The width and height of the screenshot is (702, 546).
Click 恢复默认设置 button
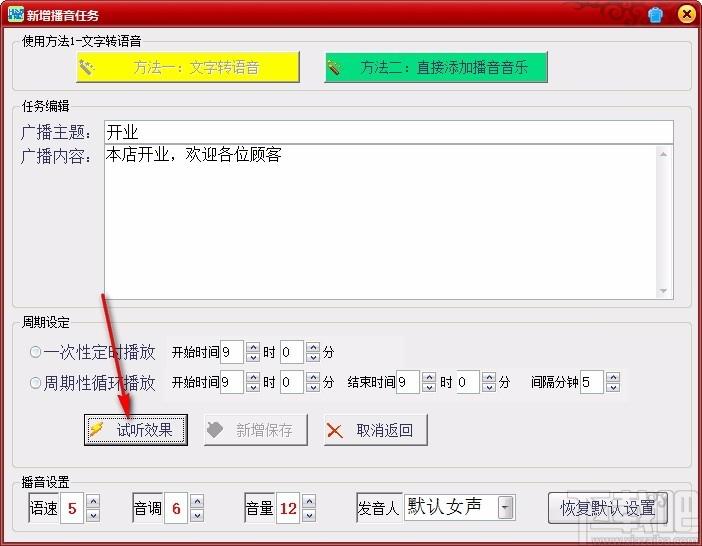(608, 508)
